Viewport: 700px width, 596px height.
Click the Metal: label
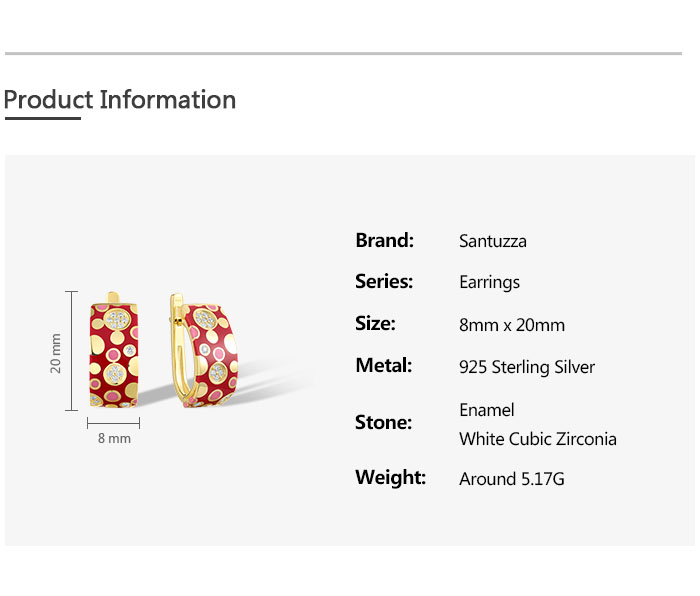click(383, 365)
